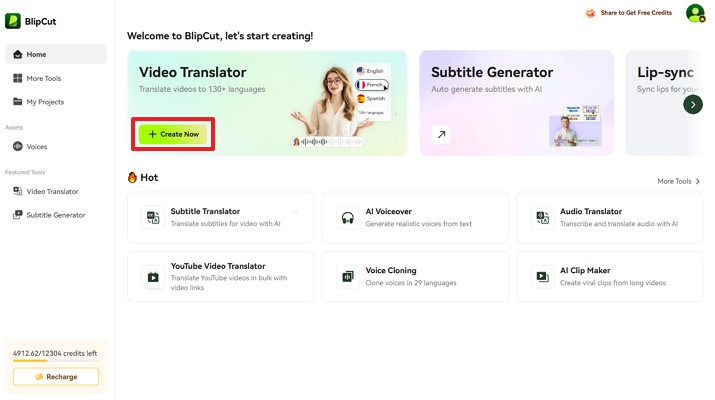The height and width of the screenshot is (400, 715).
Task: Click the Recharge button
Action: (x=56, y=377)
